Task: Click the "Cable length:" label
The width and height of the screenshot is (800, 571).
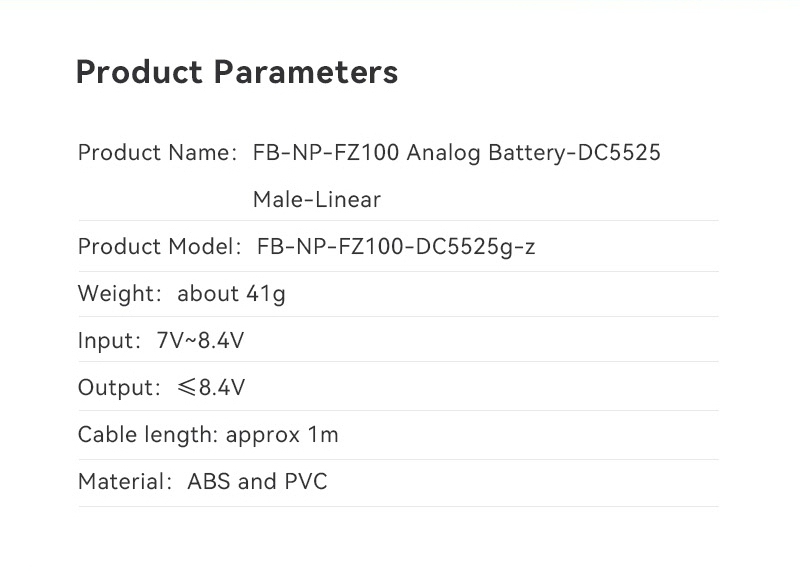Action: [148, 435]
